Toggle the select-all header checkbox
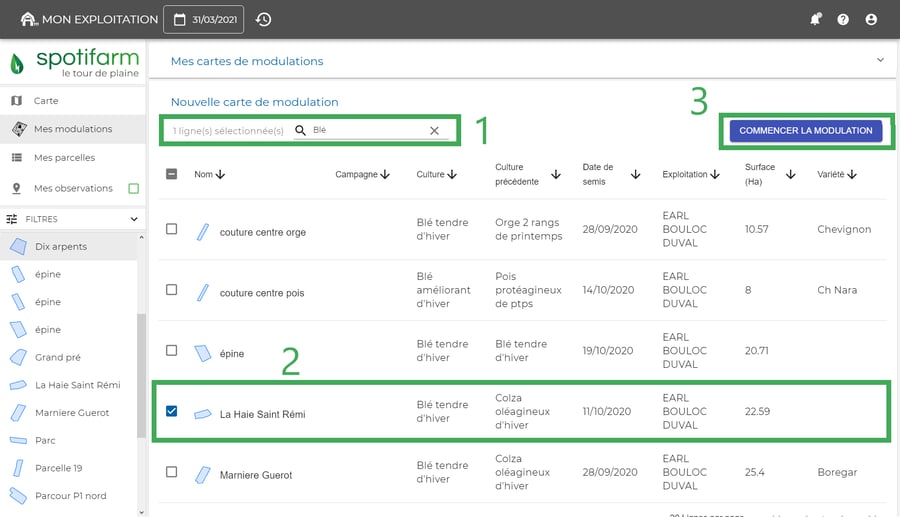 coord(171,174)
